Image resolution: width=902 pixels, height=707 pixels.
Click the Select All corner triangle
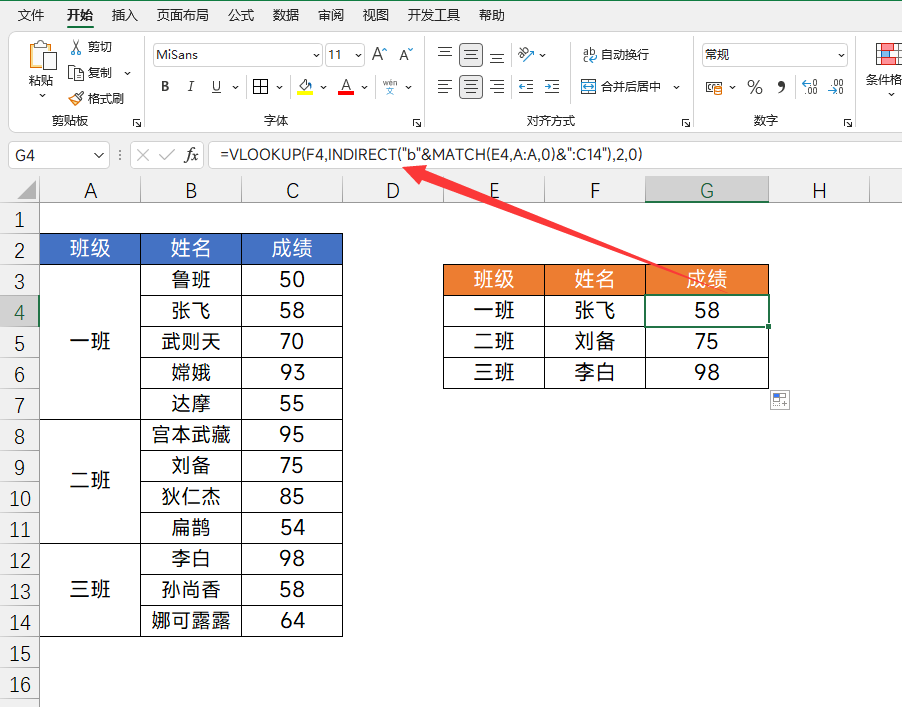pos(26,190)
